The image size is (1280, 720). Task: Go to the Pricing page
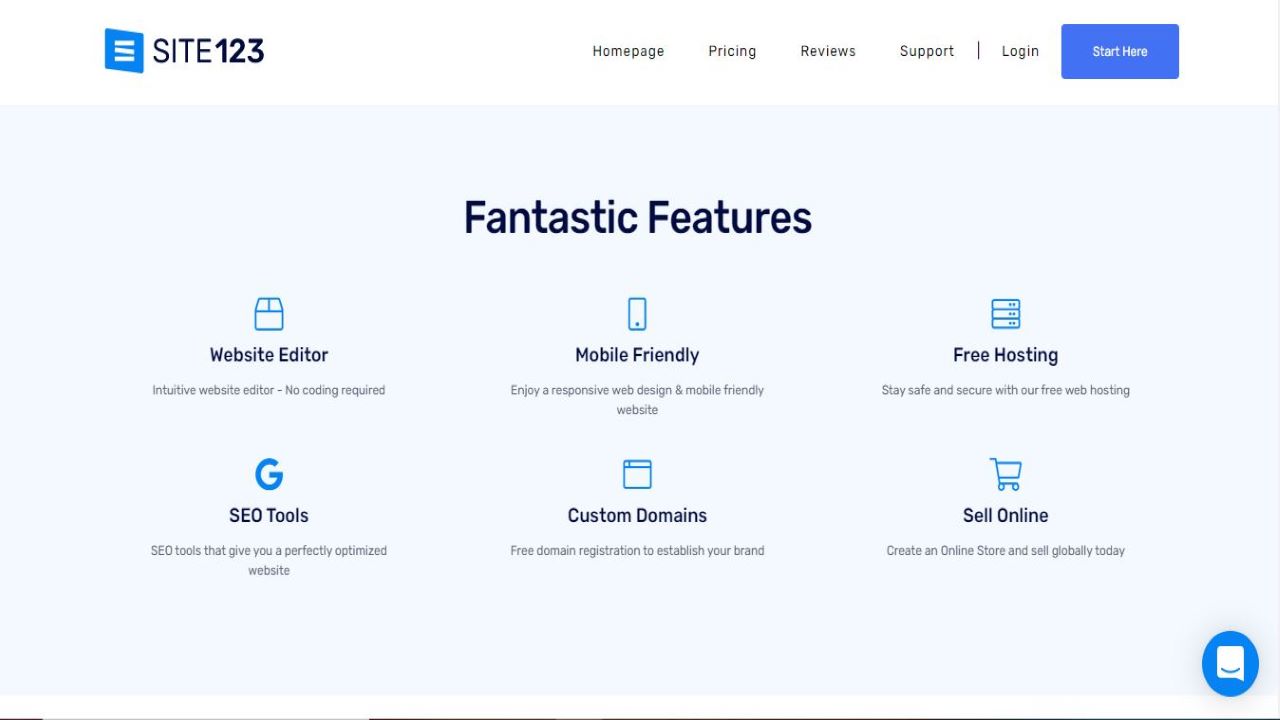tap(732, 51)
